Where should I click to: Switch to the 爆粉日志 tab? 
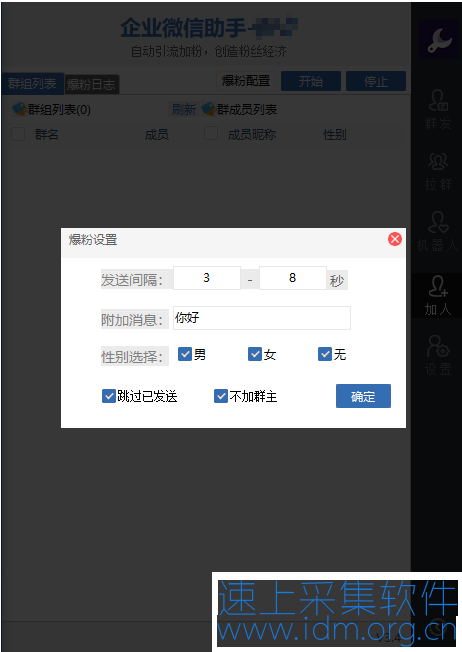coord(91,84)
